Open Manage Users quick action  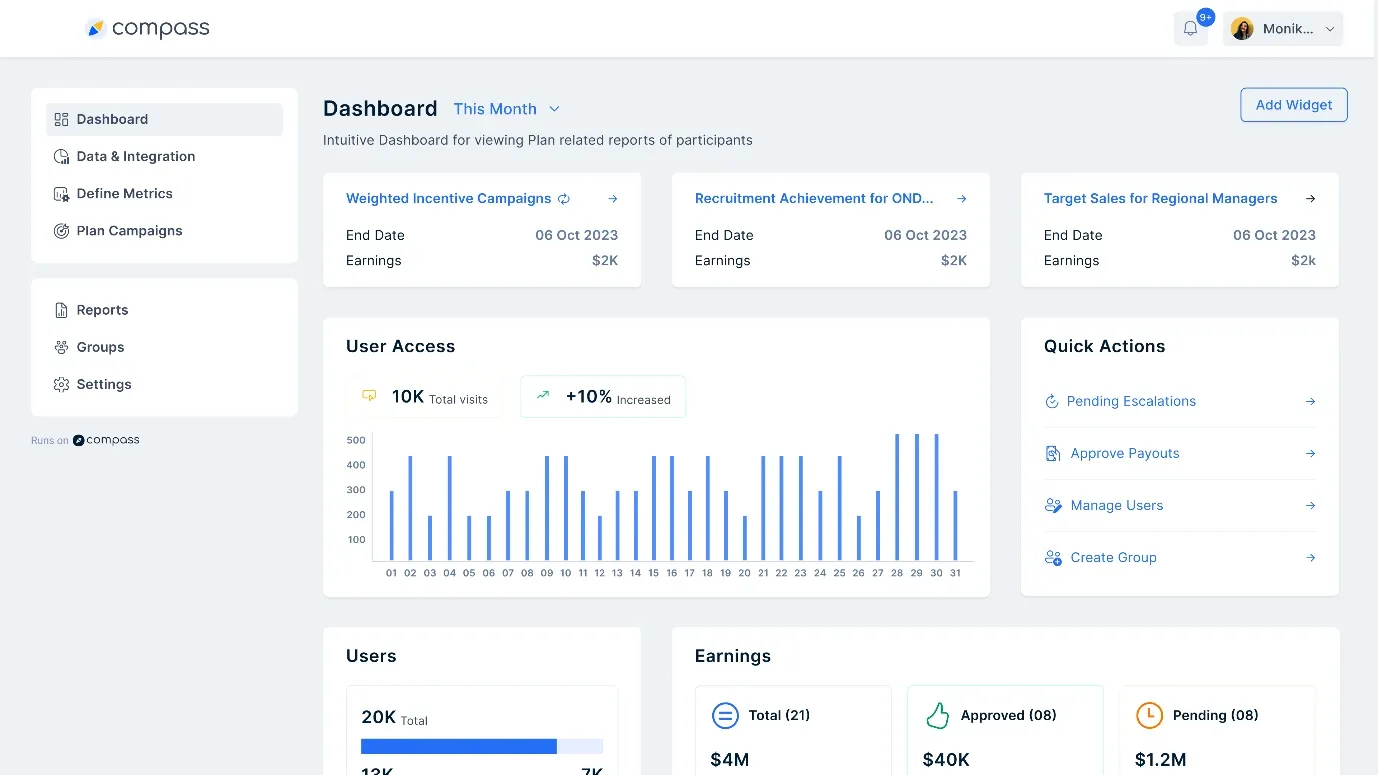pyautogui.click(x=1116, y=505)
